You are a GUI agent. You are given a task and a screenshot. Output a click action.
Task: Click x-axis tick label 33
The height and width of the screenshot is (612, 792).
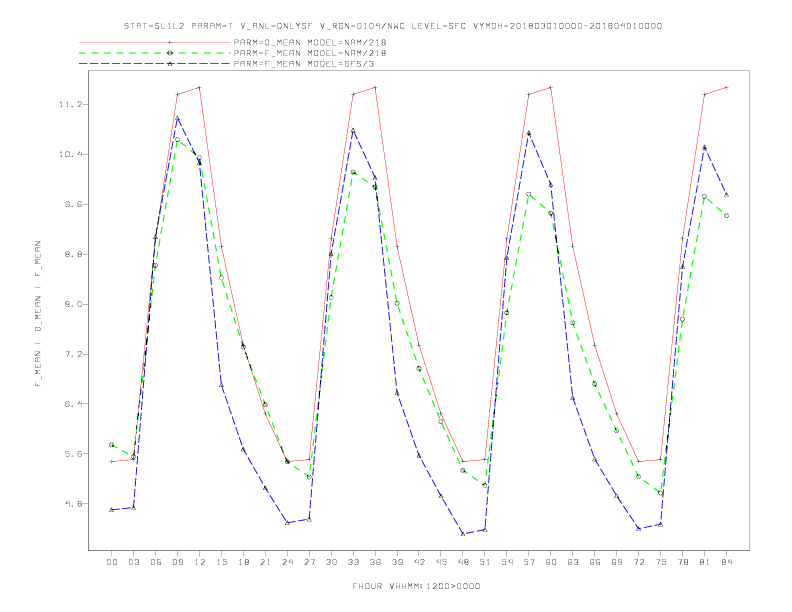(353, 562)
